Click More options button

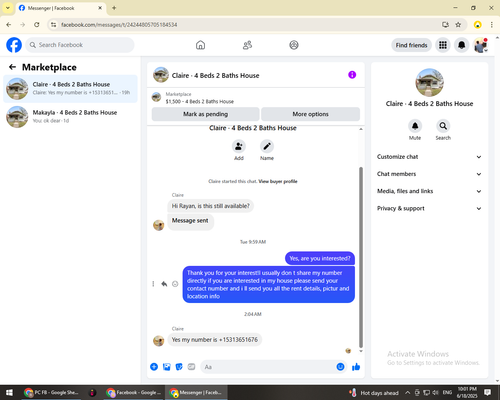click(x=310, y=114)
